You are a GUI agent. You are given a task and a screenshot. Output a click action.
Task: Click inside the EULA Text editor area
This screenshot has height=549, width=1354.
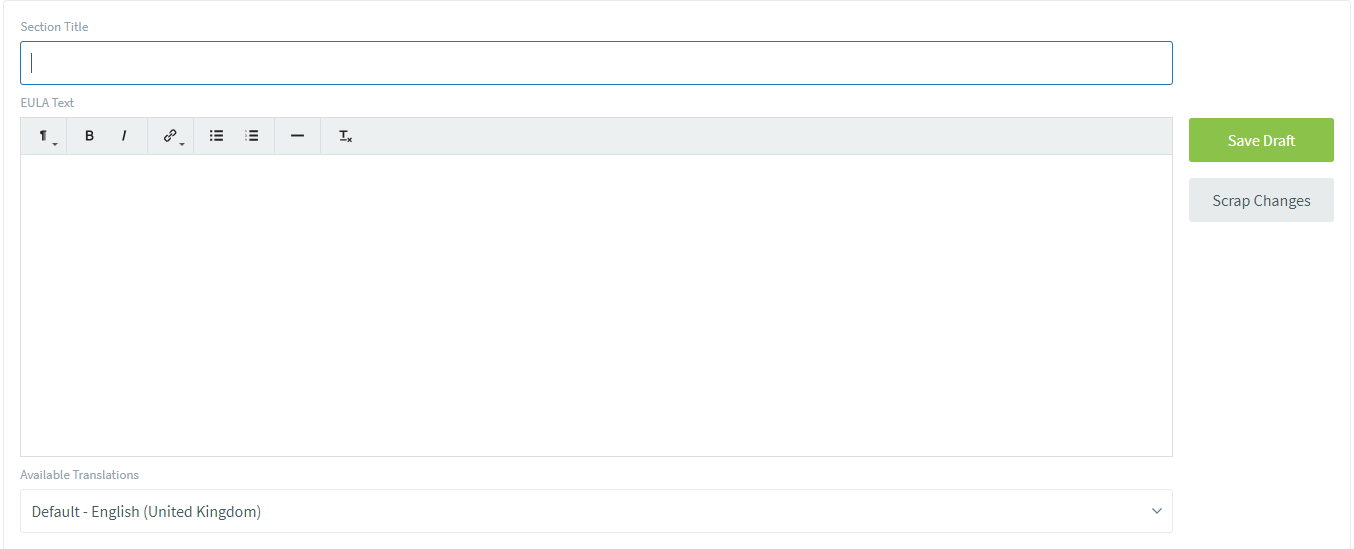click(x=596, y=305)
